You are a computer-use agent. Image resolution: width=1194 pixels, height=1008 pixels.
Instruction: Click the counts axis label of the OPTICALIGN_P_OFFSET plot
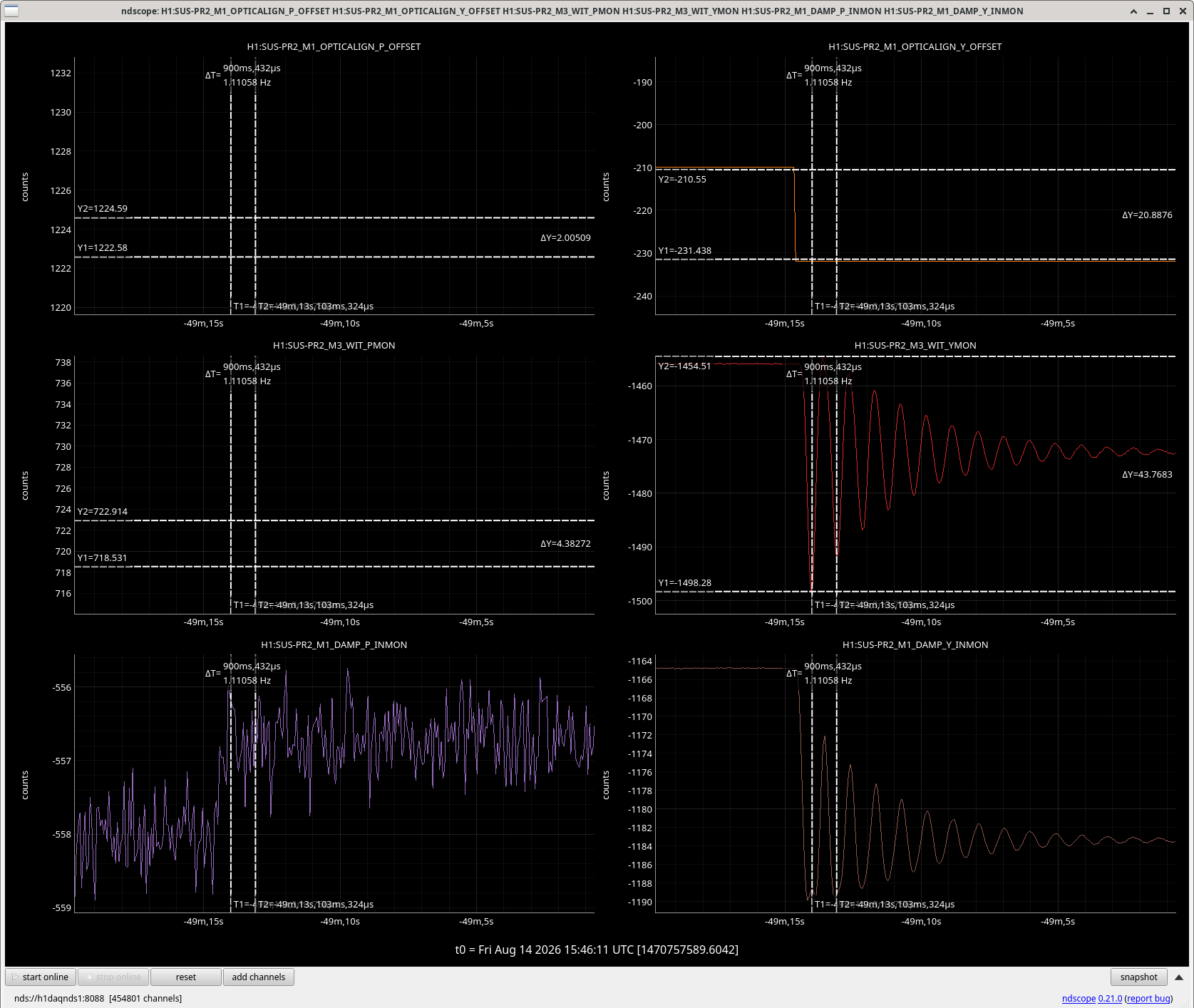point(25,187)
